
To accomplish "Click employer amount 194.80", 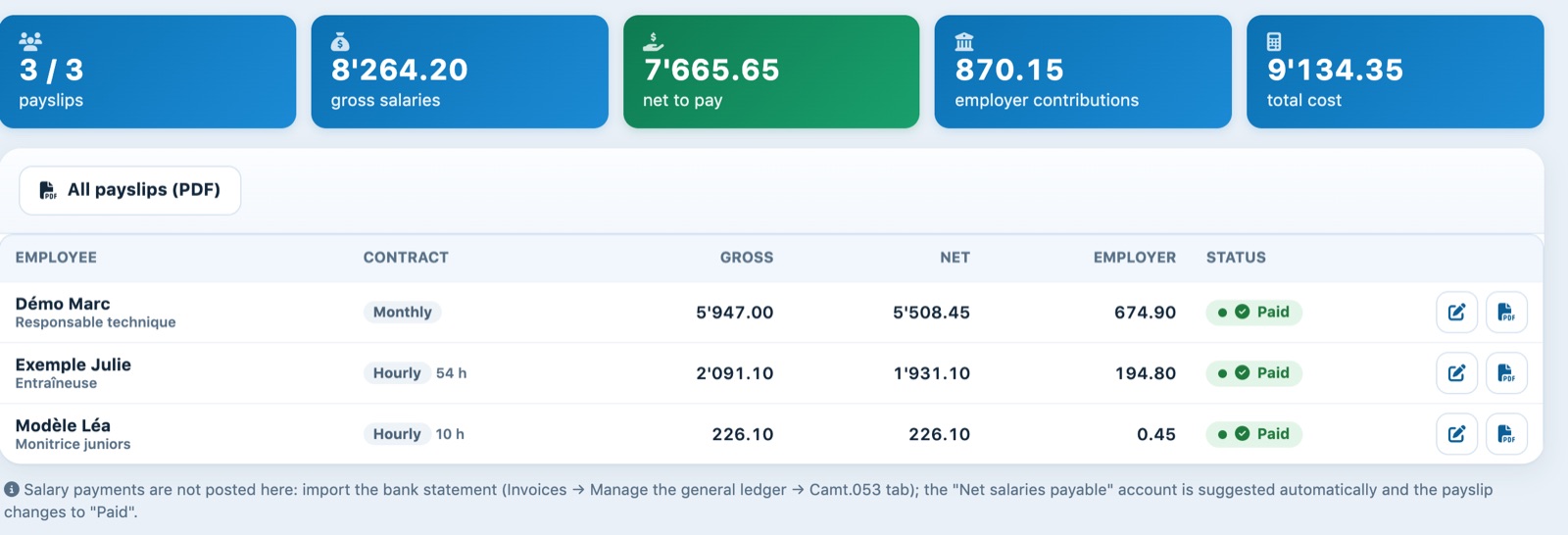I will [1146, 373].
